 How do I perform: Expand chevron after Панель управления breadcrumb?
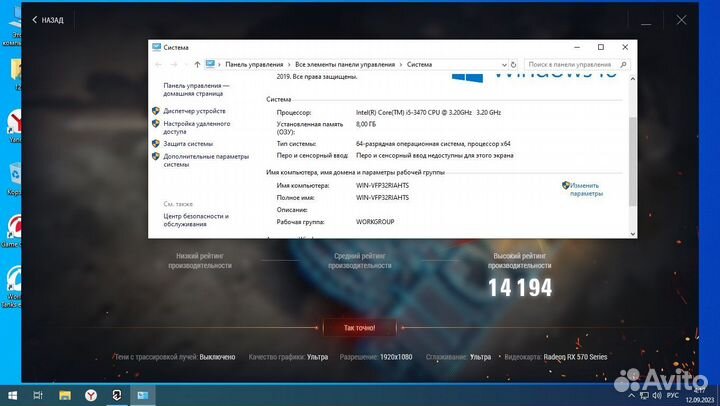coord(289,65)
